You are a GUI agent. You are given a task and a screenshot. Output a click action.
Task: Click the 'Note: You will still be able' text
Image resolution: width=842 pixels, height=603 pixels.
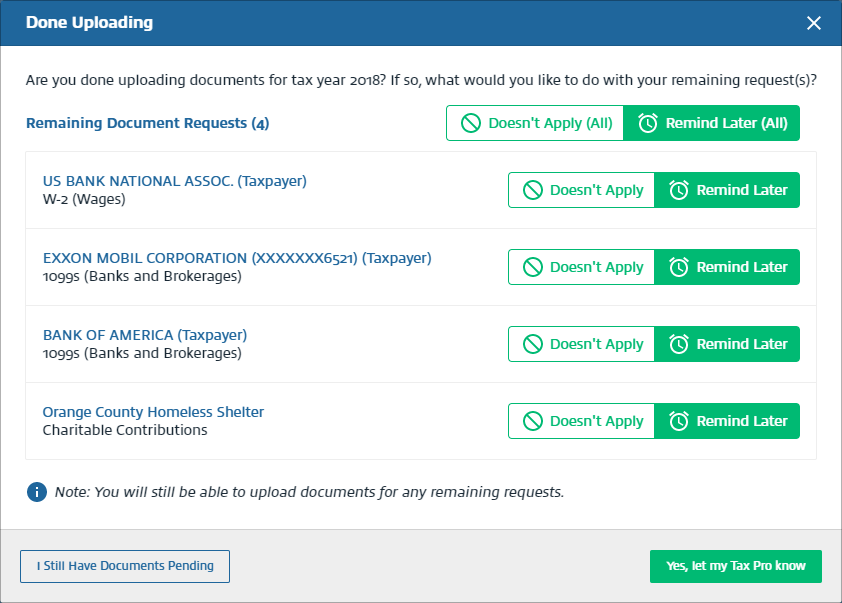(309, 492)
